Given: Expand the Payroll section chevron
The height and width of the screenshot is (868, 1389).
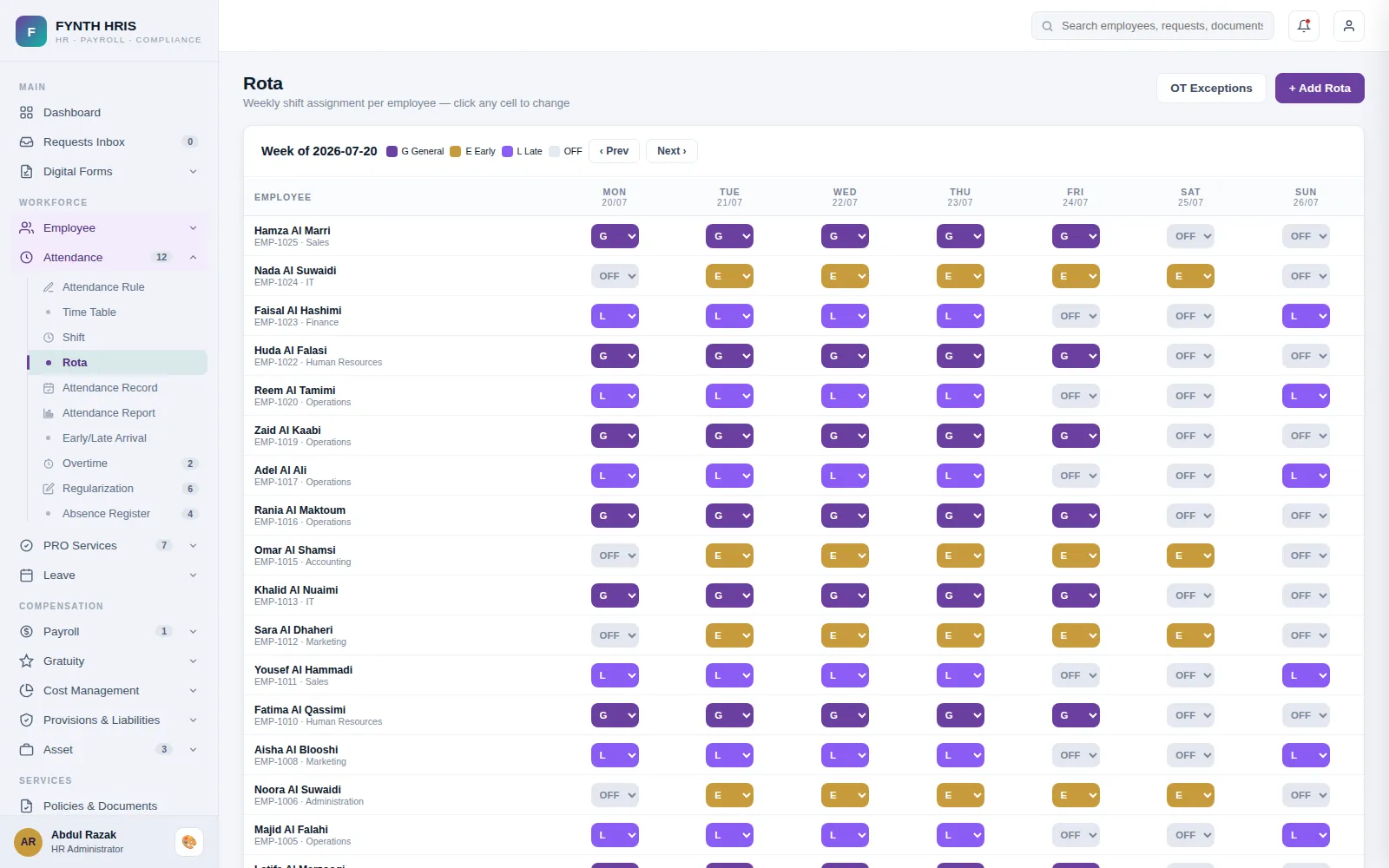Looking at the screenshot, I should point(193,632).
